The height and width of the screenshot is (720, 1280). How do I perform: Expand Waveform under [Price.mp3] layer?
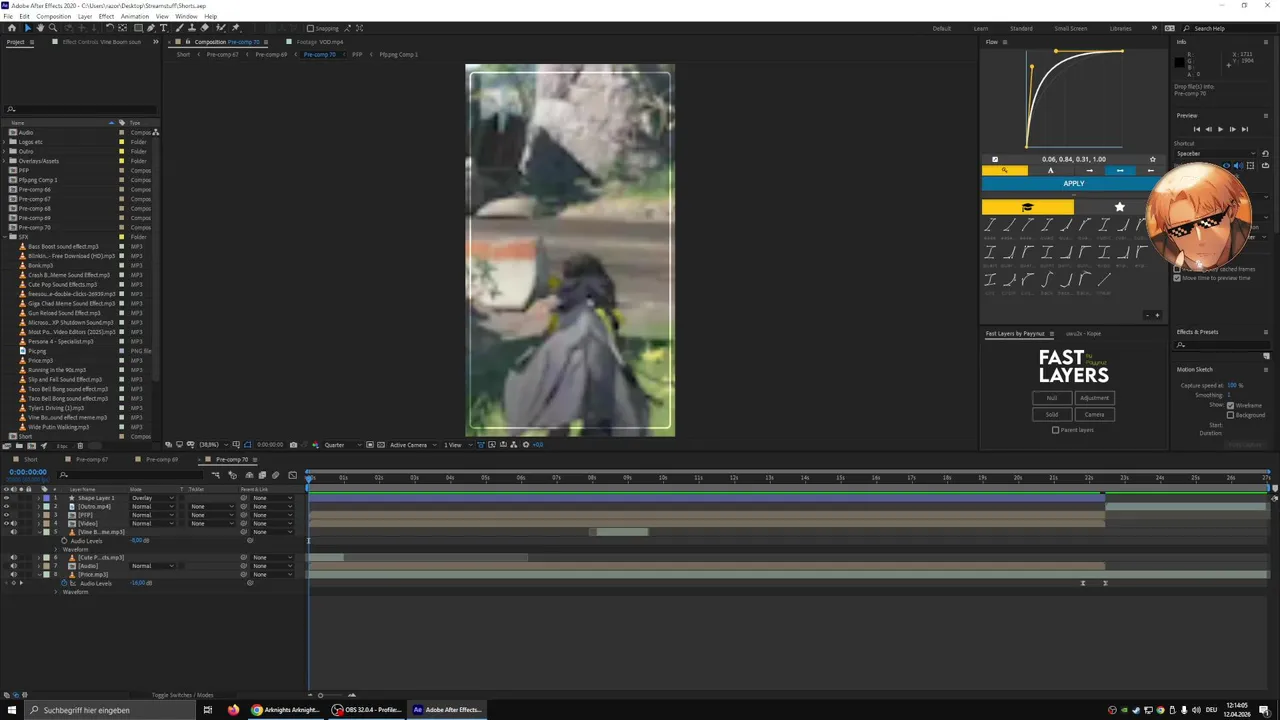pyautogui.click(x=56, y=592)
